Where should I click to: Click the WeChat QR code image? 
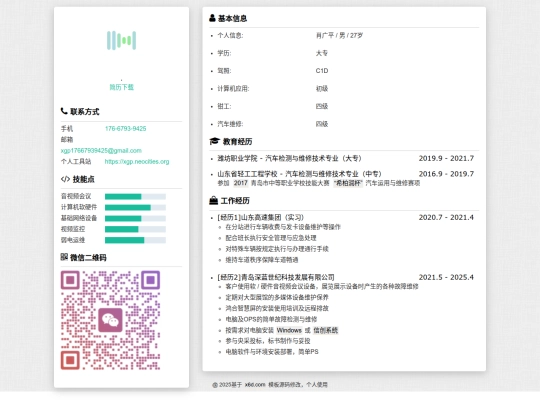click(x=111, y=320)
